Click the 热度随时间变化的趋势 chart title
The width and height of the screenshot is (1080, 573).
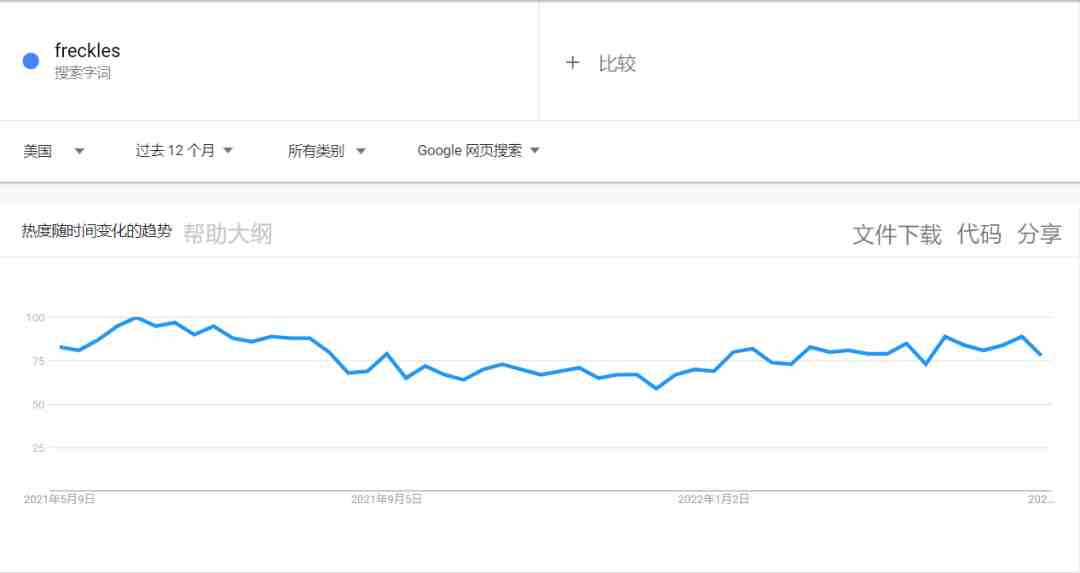click(97, 231)
